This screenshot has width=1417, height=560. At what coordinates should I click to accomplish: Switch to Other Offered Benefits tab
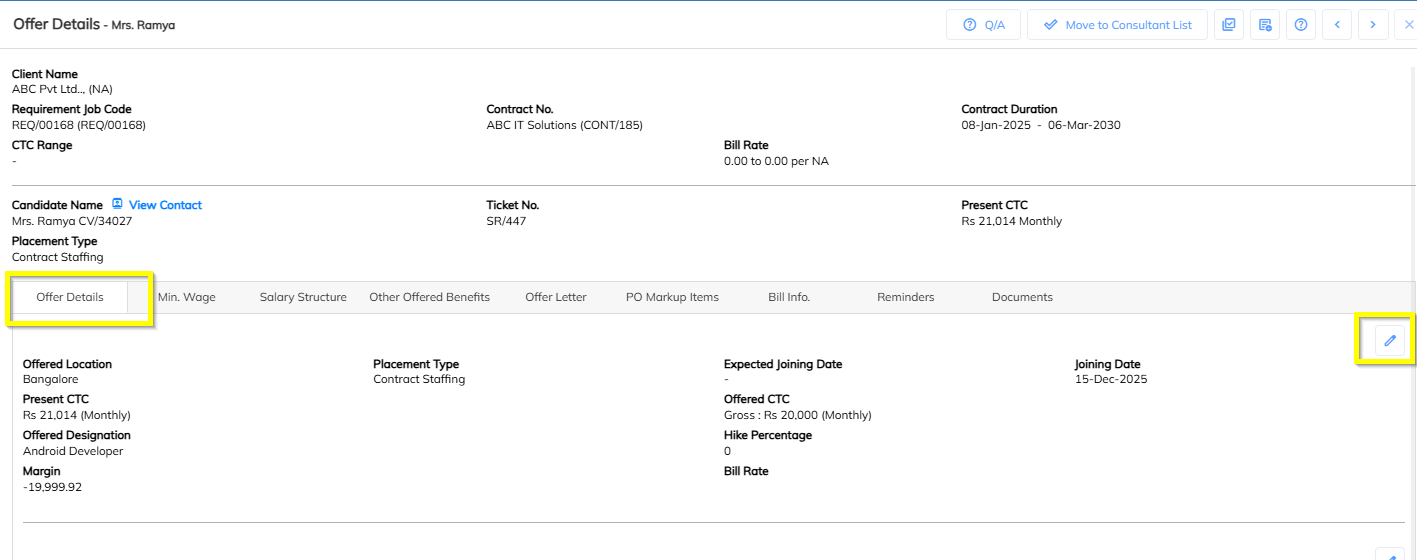click(x=429, y=297)
